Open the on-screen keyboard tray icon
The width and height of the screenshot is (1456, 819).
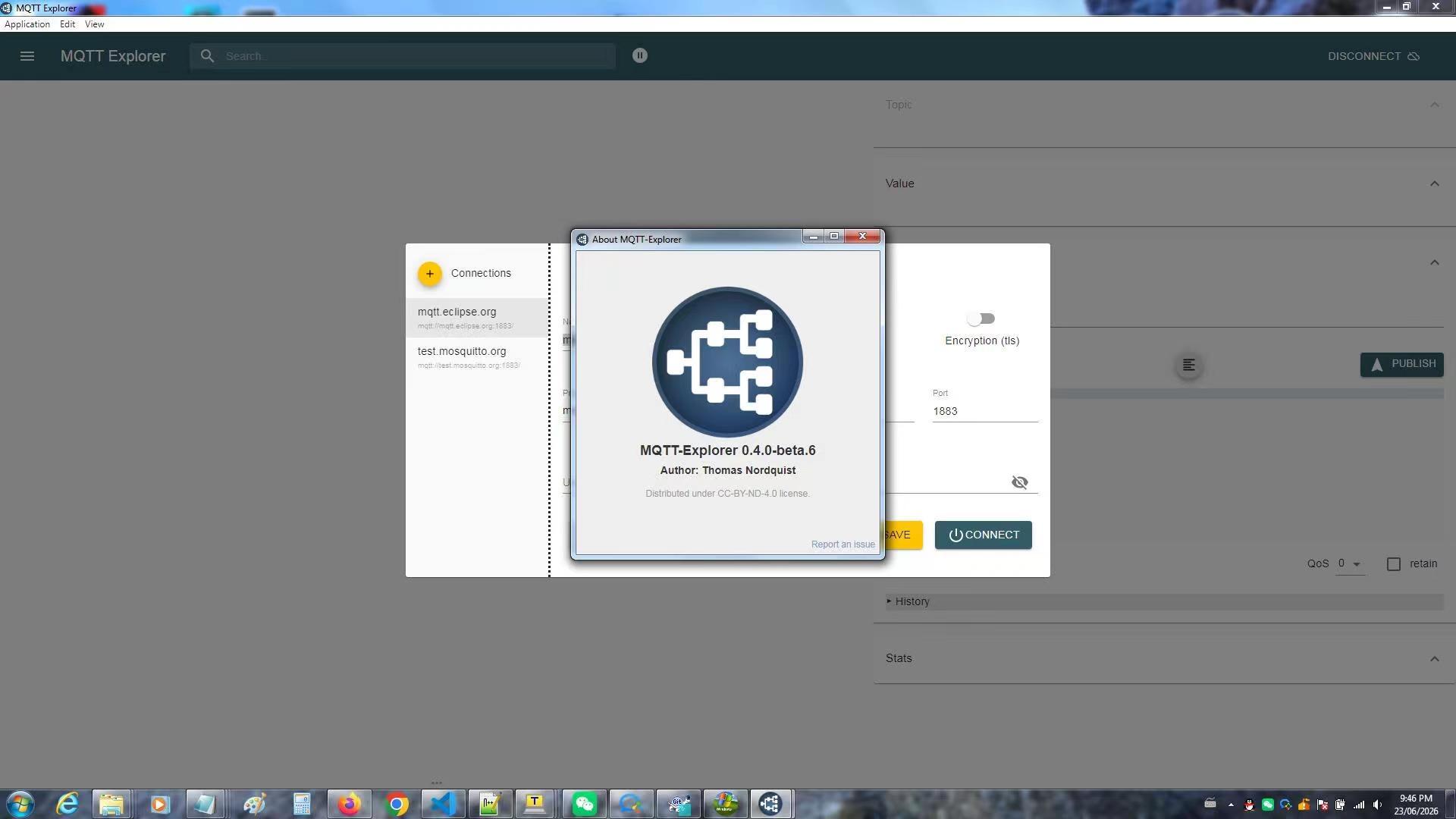click(x=1210, y=804)
